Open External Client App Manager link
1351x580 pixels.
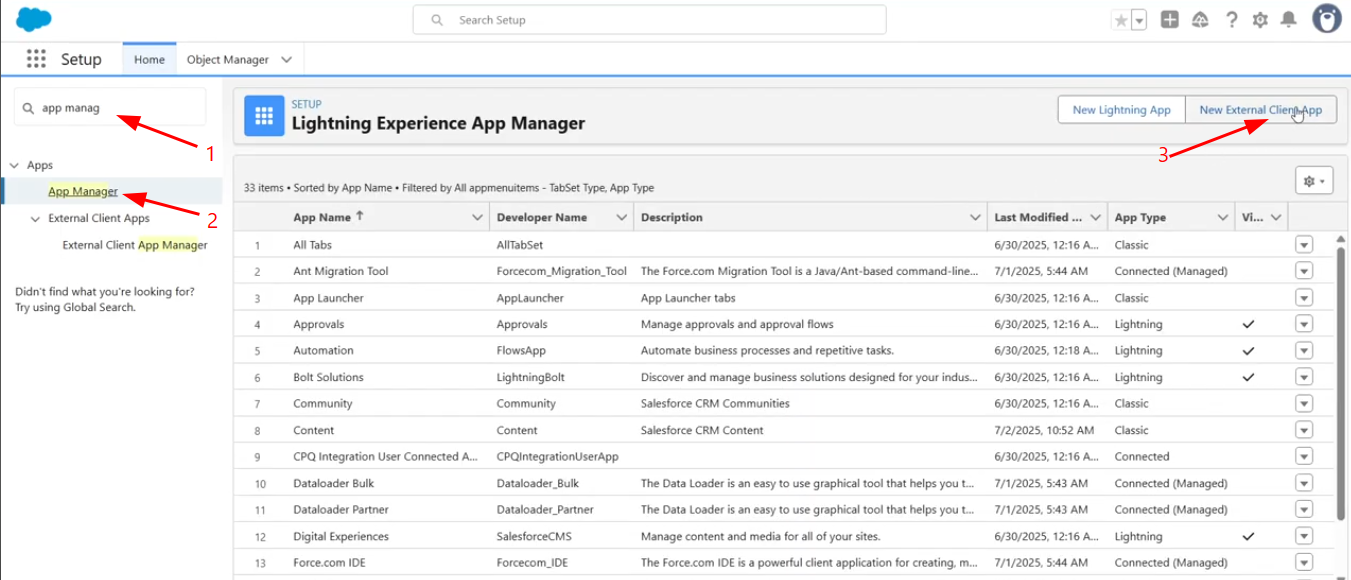click(135, 245)
